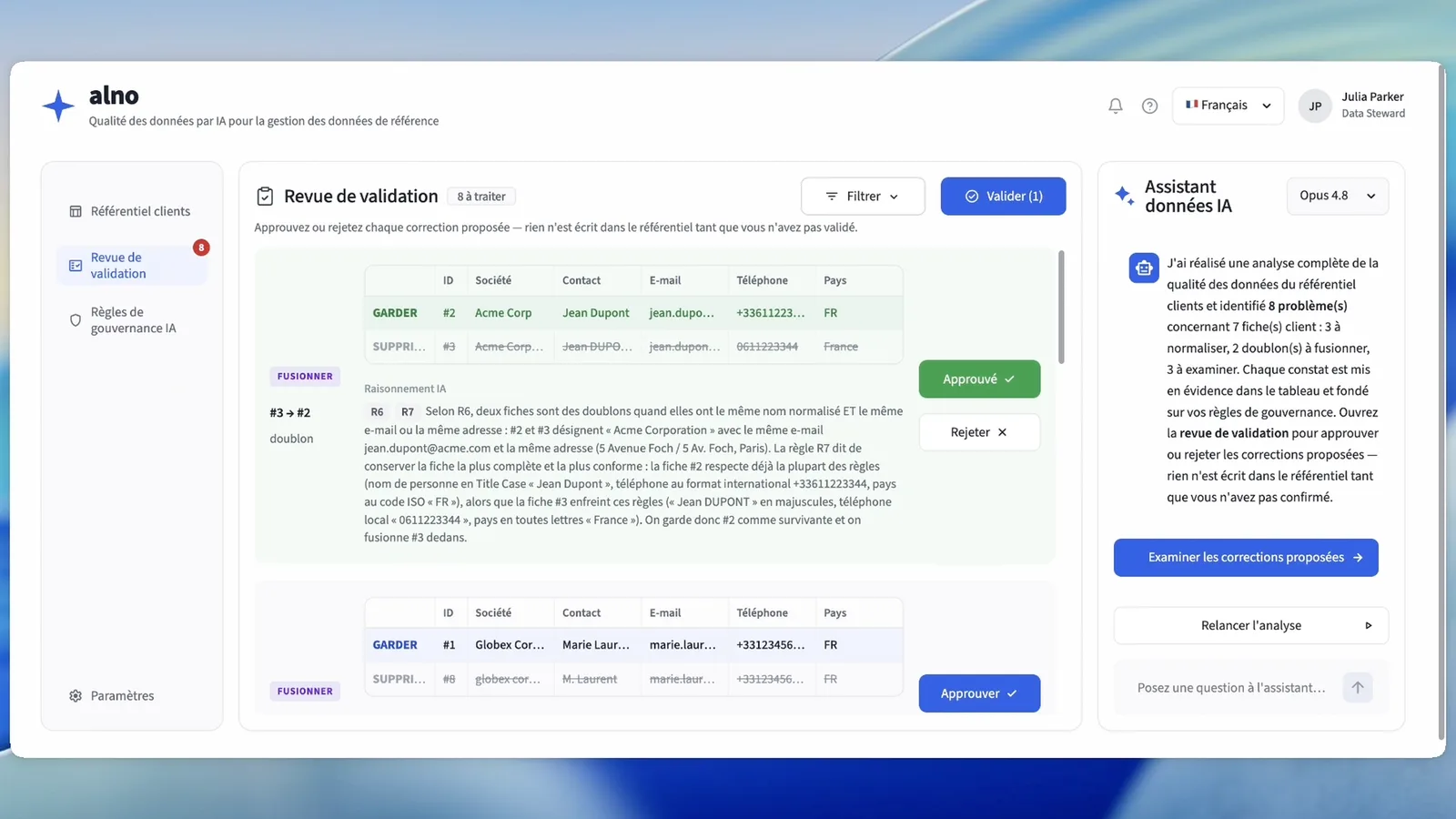This screenshot has width=1456, height=819.
Task: Click the JP user avatar
Action: pyautogui.click(x=1315, y=106)
